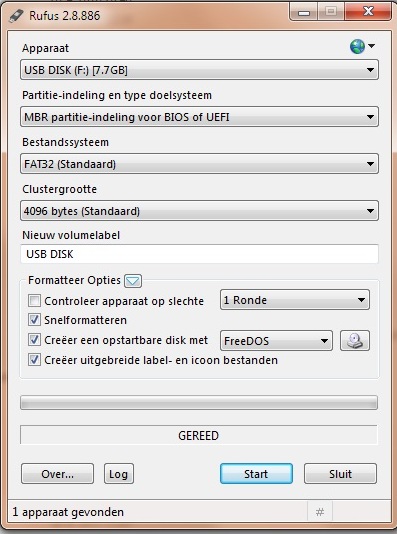The width and height of the screenshot is (397, 534).
Task: Open the Apparaat USB DISK dropdown
Action: 199,70
